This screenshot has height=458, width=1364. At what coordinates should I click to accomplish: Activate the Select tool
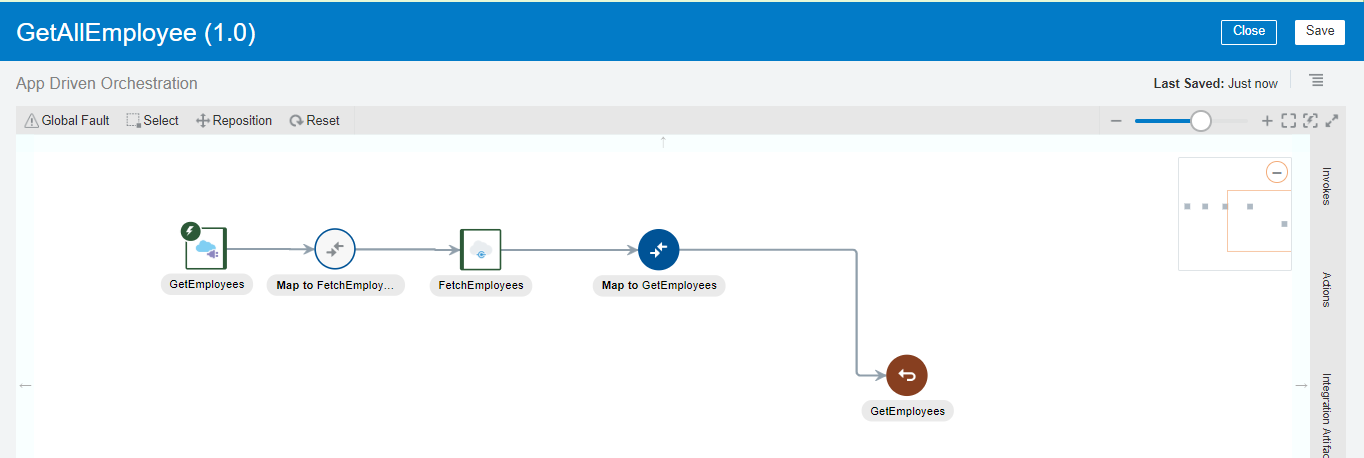click(152, 121)
